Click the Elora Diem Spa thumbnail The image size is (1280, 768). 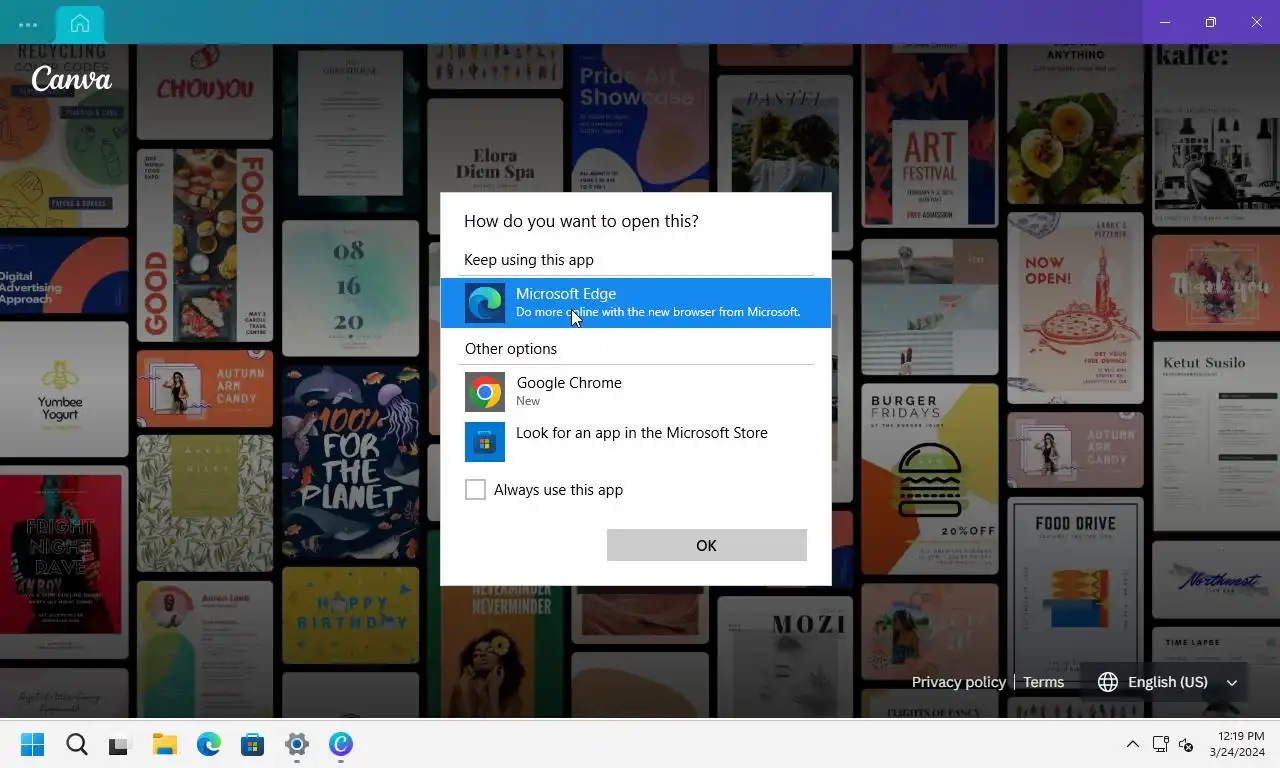click(496, 143)
